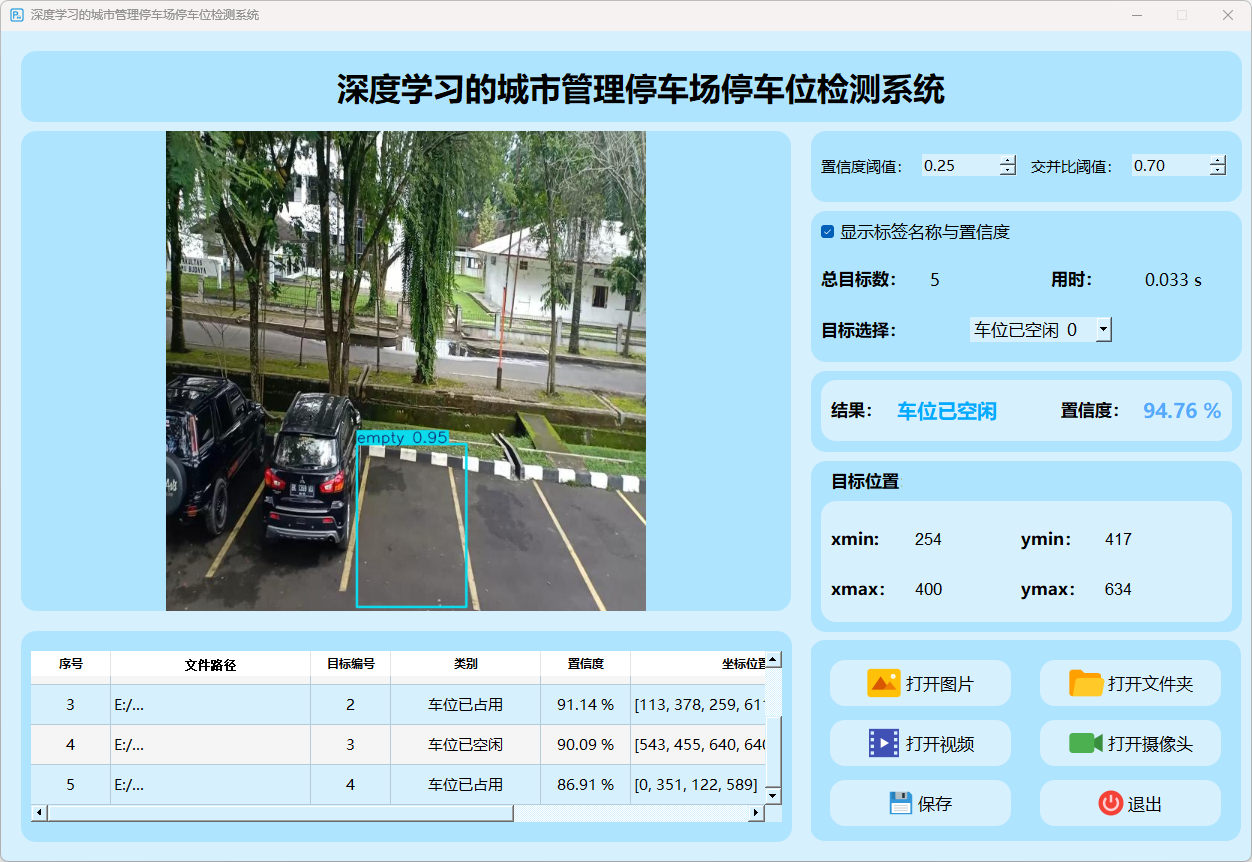Image resolution: width=1252 pixels, height=862 pixels.
Task: Click the 类别 column header
Action: pos(465,664)
